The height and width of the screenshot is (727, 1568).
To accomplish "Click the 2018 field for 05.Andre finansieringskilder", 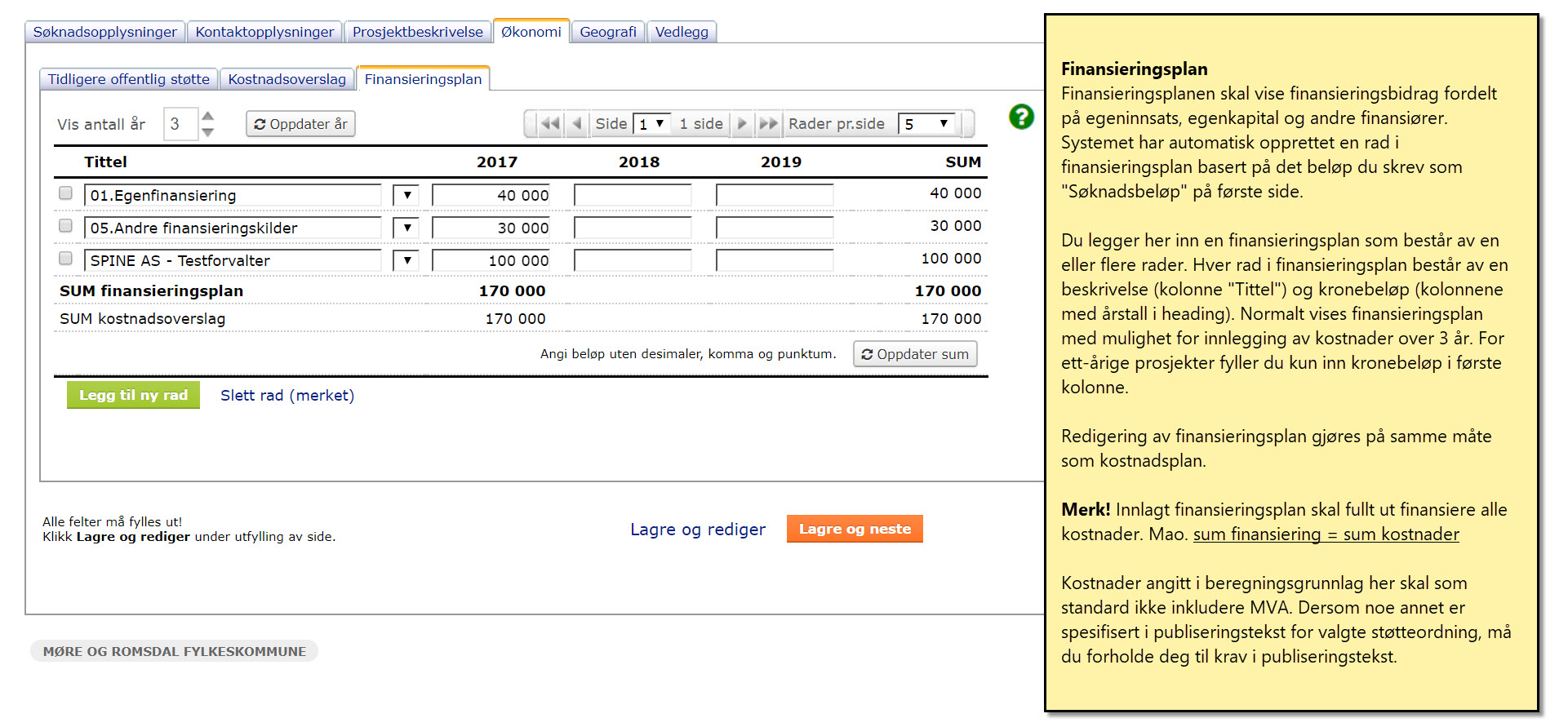I will (x=633, y=228).
